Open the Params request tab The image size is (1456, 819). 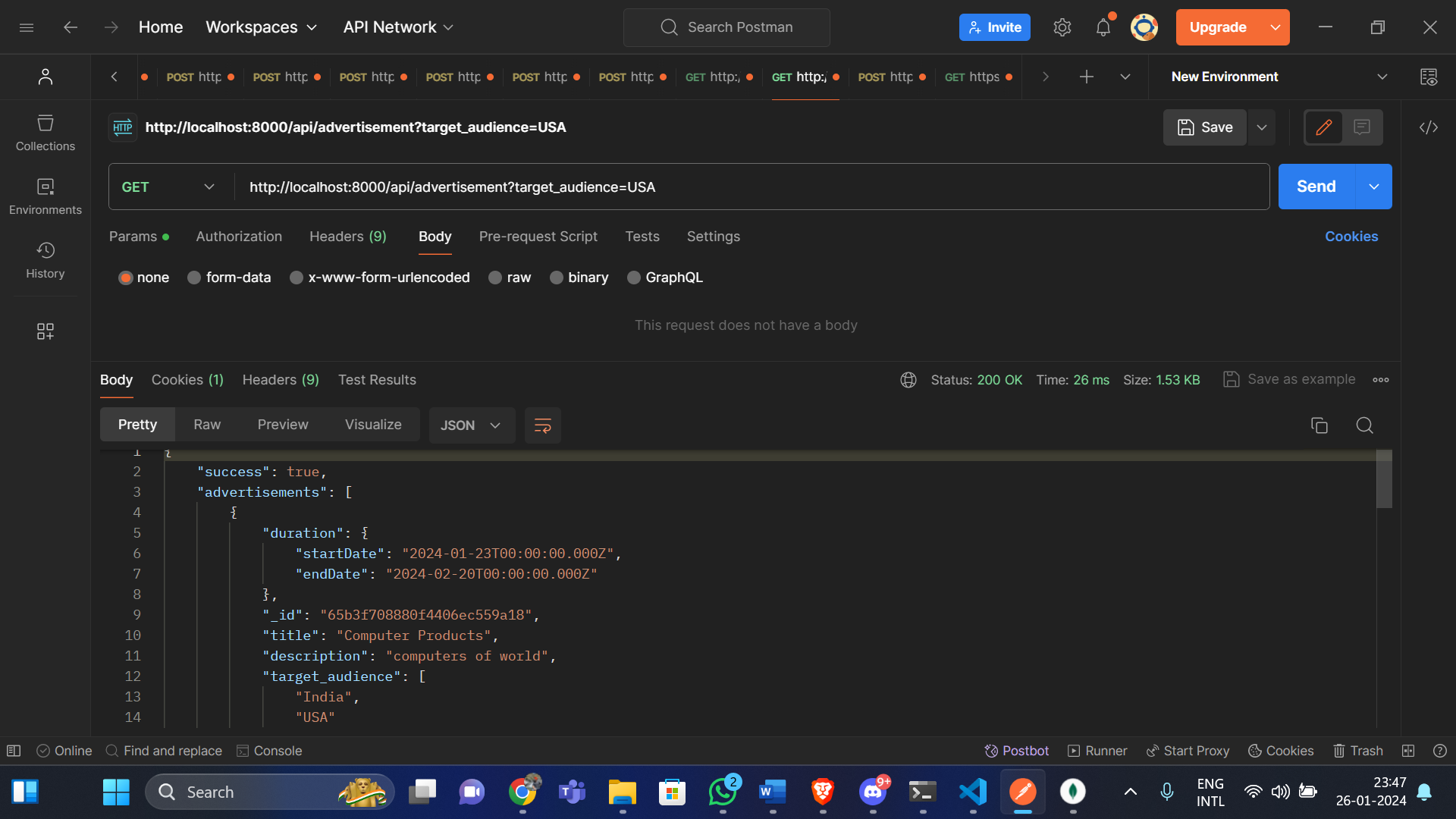(139, 237)
